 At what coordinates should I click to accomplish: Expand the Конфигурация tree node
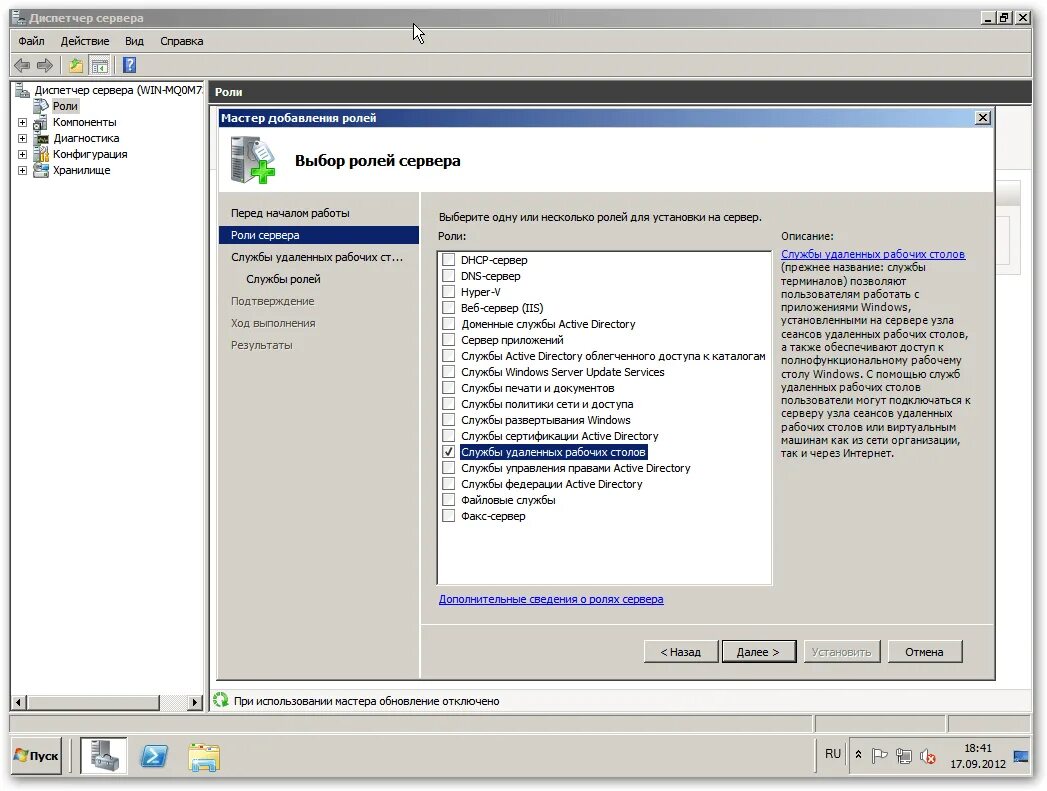22,154
